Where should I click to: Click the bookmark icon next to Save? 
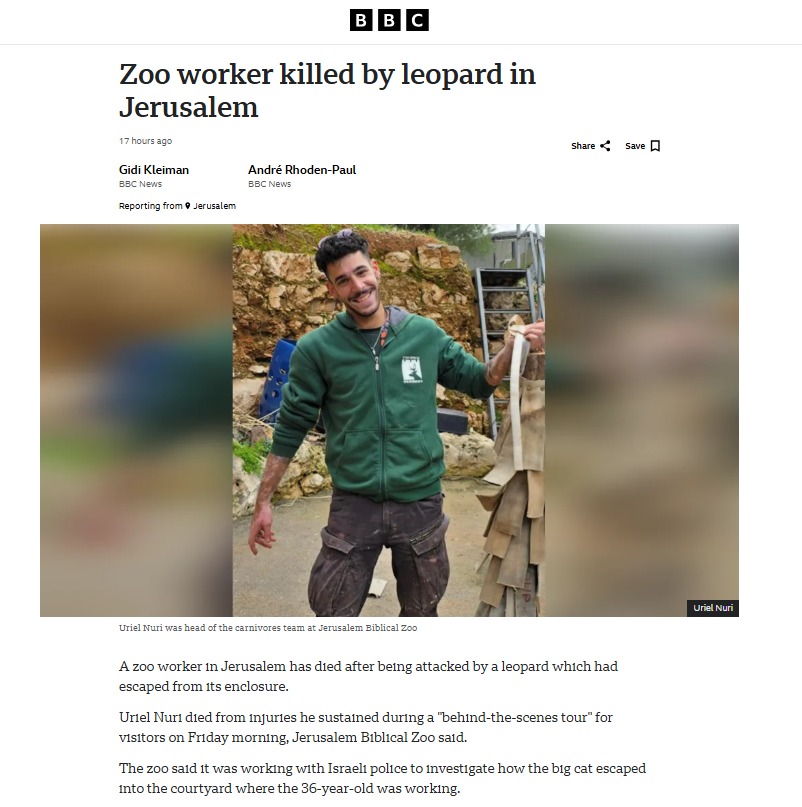point(655,146)
